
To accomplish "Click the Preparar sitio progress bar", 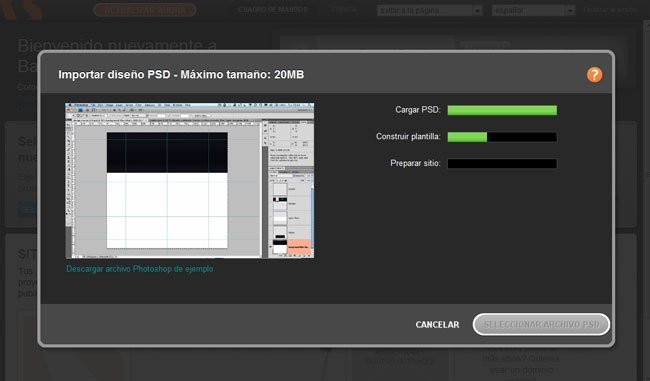I will [x=502, y=163].
